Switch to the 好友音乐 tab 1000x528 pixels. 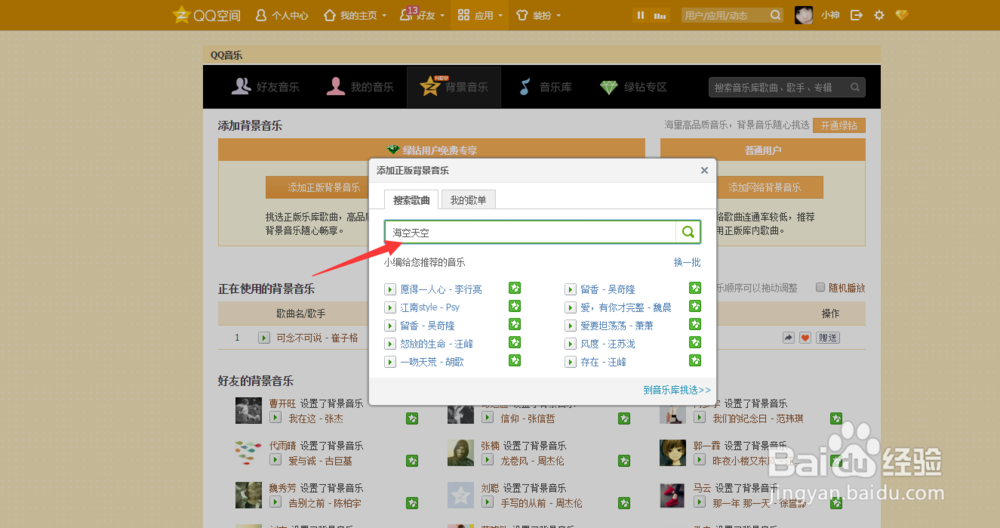click(x=265, y=87)
